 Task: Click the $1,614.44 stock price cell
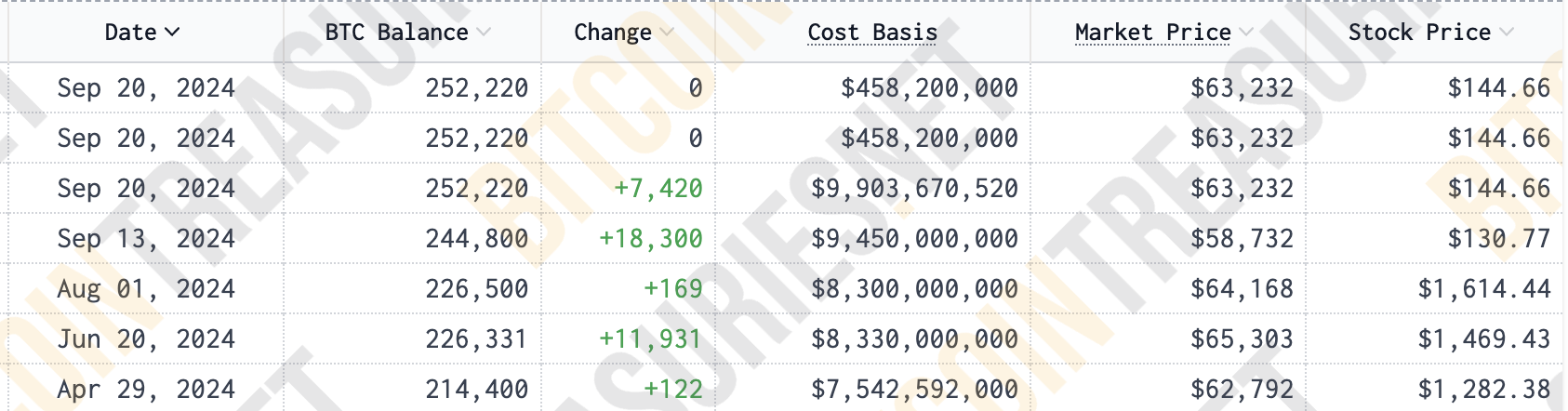(x=1484, y=289)
